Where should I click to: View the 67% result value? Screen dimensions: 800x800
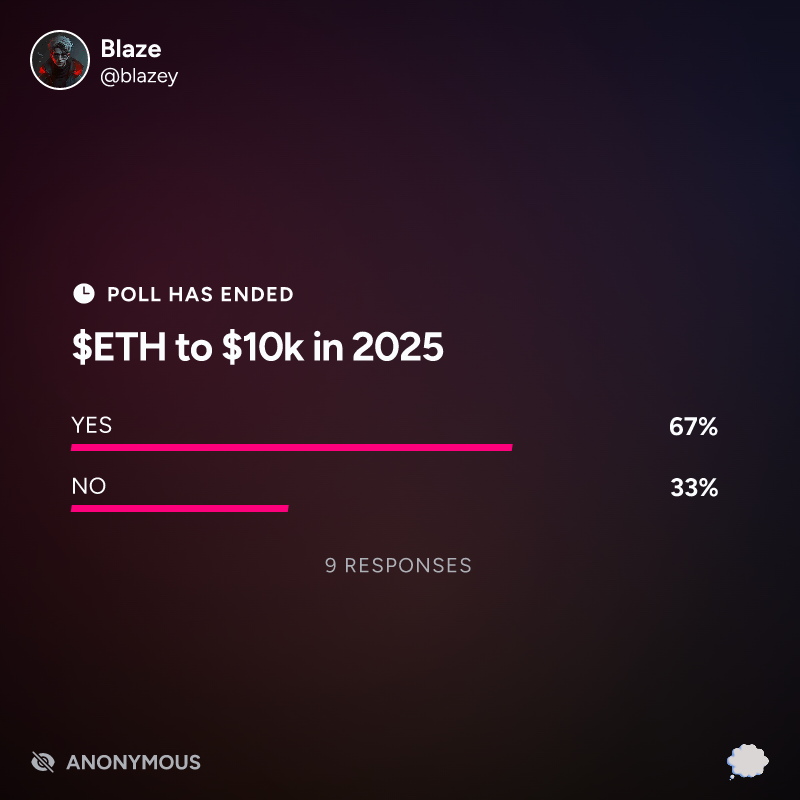coord(693,427)
